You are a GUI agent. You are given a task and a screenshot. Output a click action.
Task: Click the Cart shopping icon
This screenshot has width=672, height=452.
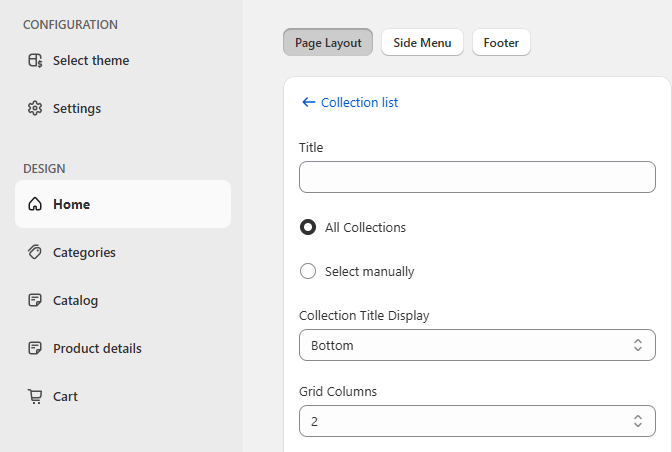[35, 396]
